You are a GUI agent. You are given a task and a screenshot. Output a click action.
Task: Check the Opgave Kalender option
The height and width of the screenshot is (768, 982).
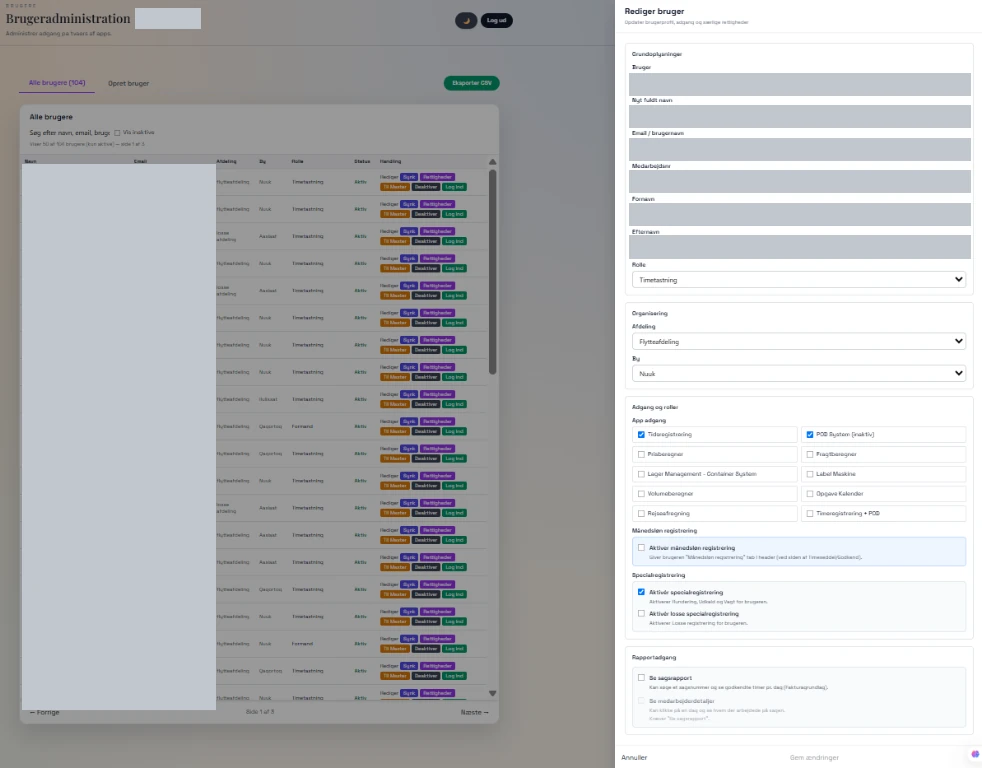tap(810, 494)
